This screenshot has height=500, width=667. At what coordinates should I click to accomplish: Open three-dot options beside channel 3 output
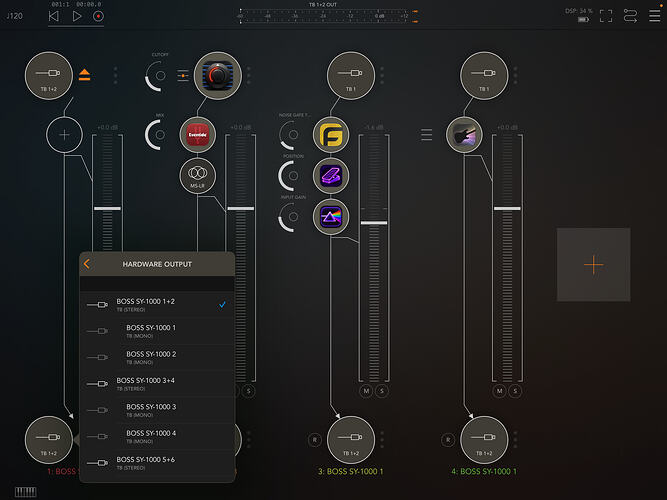(x=382, y=440)
